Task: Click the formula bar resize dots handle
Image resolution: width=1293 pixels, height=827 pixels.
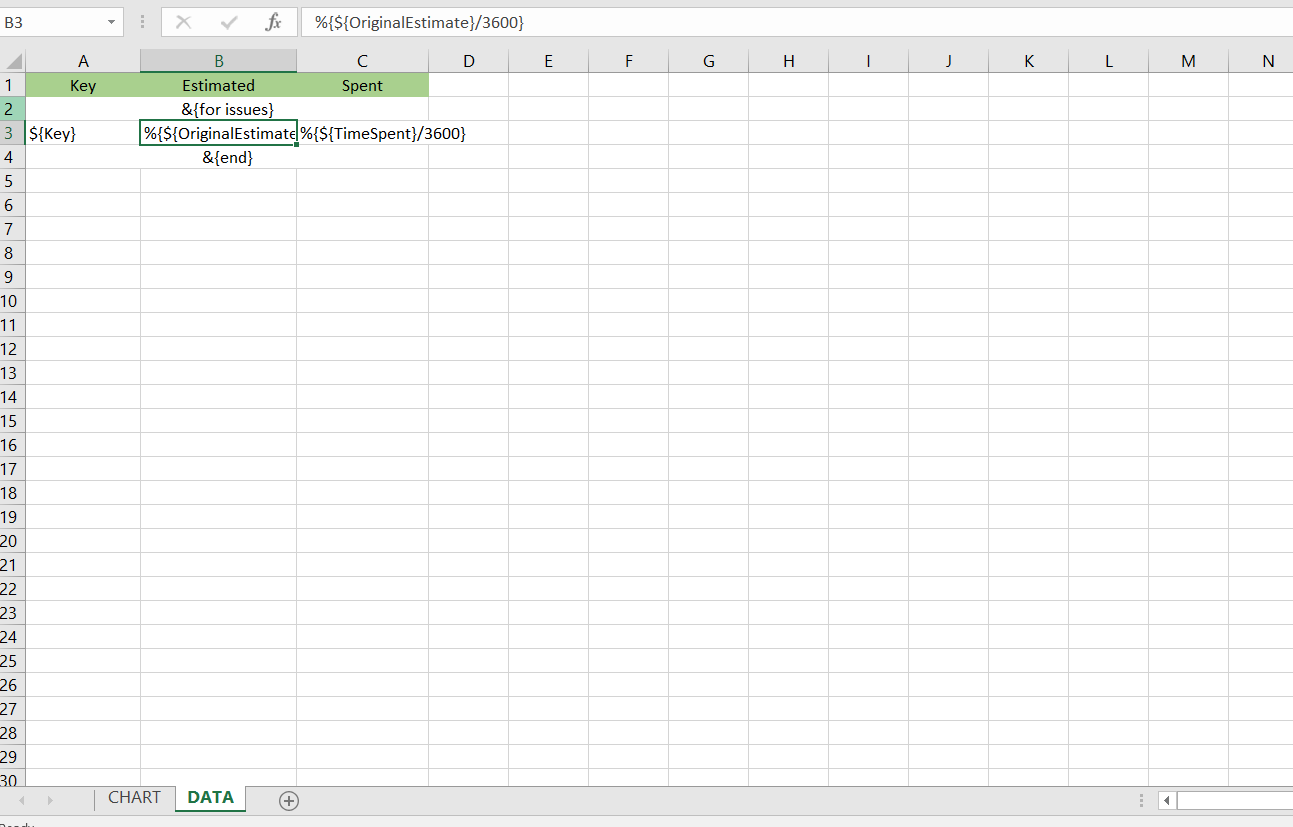Action: pos(142,22)
